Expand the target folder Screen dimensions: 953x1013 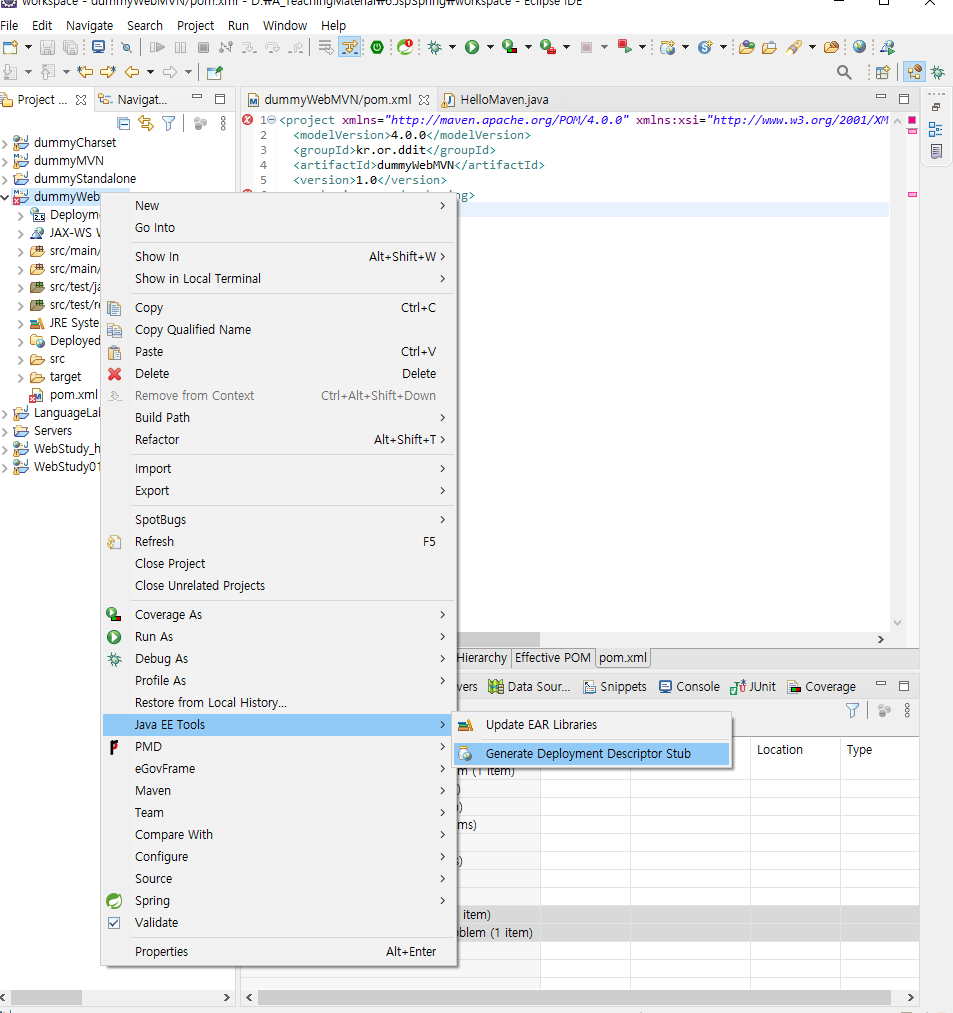21,377
